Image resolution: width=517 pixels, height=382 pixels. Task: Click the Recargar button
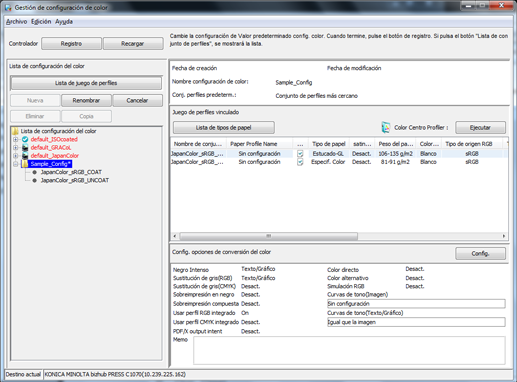(x=133, y=44)
